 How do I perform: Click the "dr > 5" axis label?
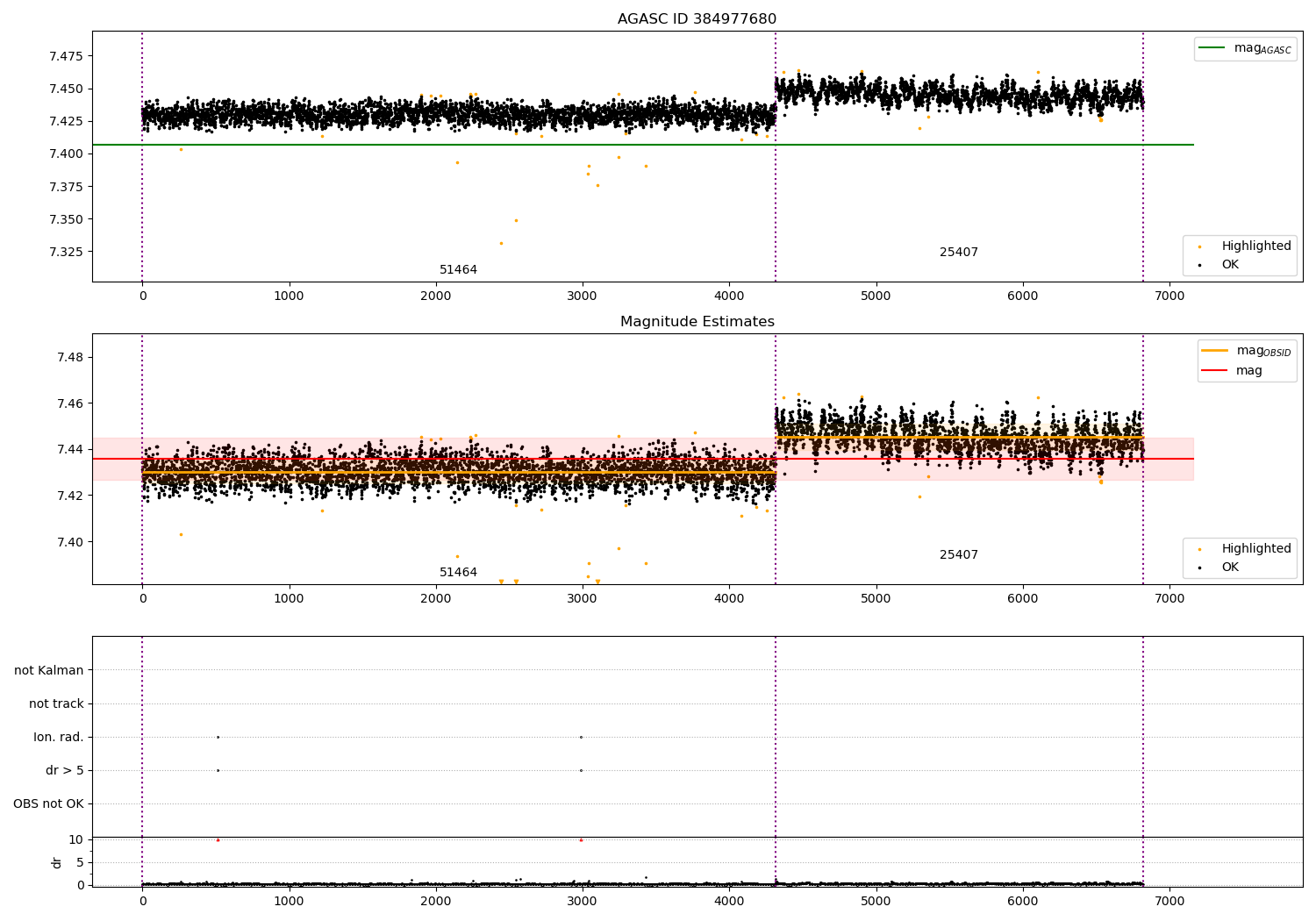pos(65,771)
